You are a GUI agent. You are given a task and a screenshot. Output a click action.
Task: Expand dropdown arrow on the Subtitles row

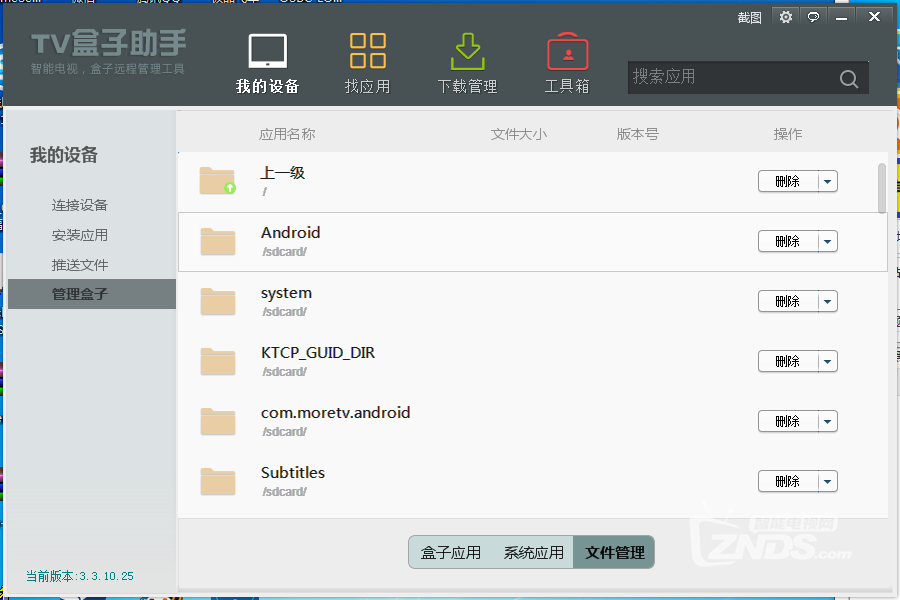[x=828, y=481]
